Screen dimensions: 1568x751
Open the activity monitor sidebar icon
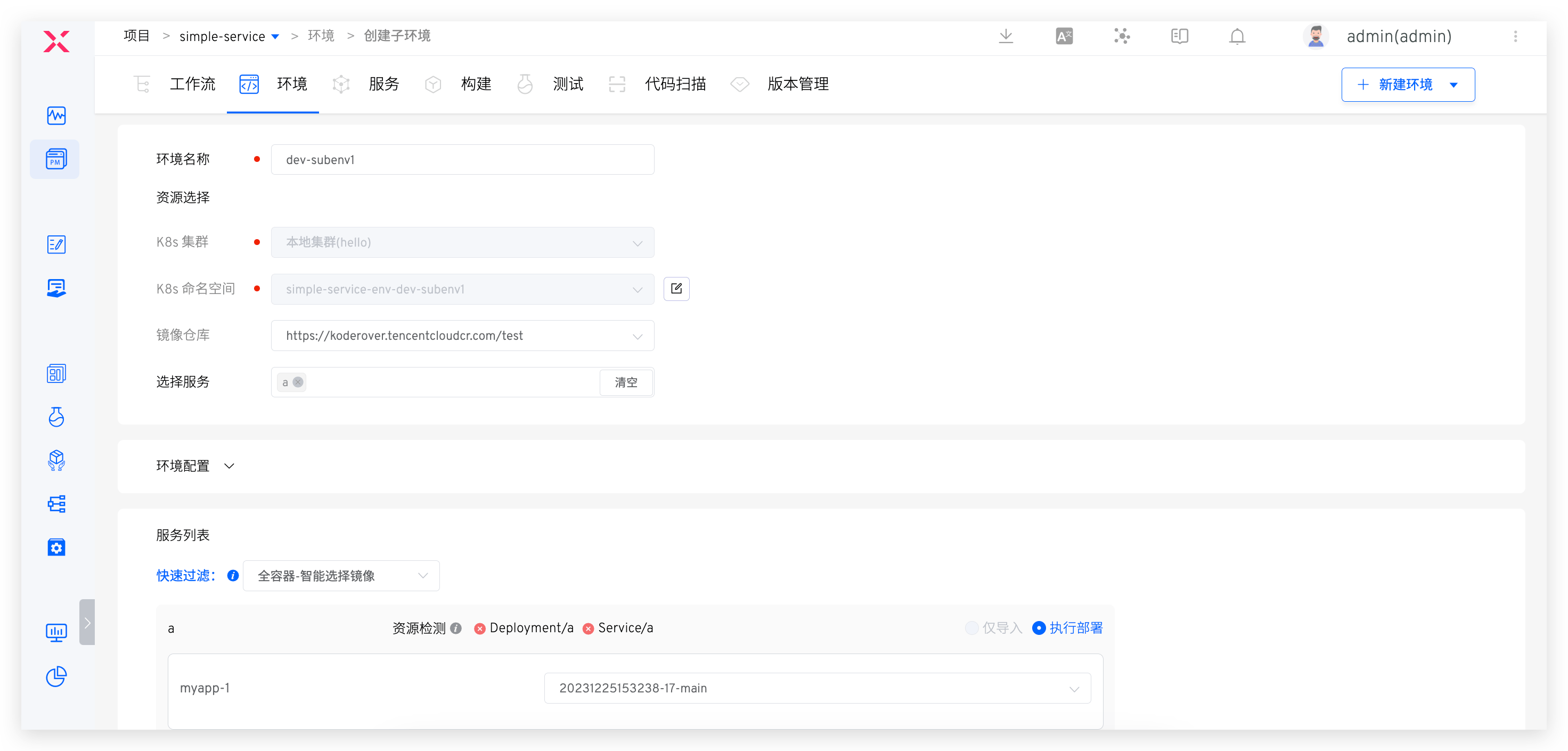click(56, 116)
